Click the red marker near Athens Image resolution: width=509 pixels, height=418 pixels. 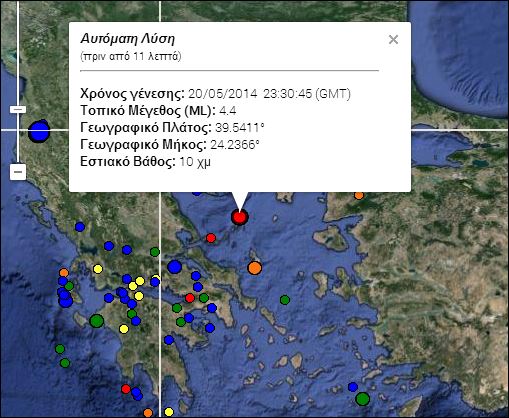(x=190, y=298)
